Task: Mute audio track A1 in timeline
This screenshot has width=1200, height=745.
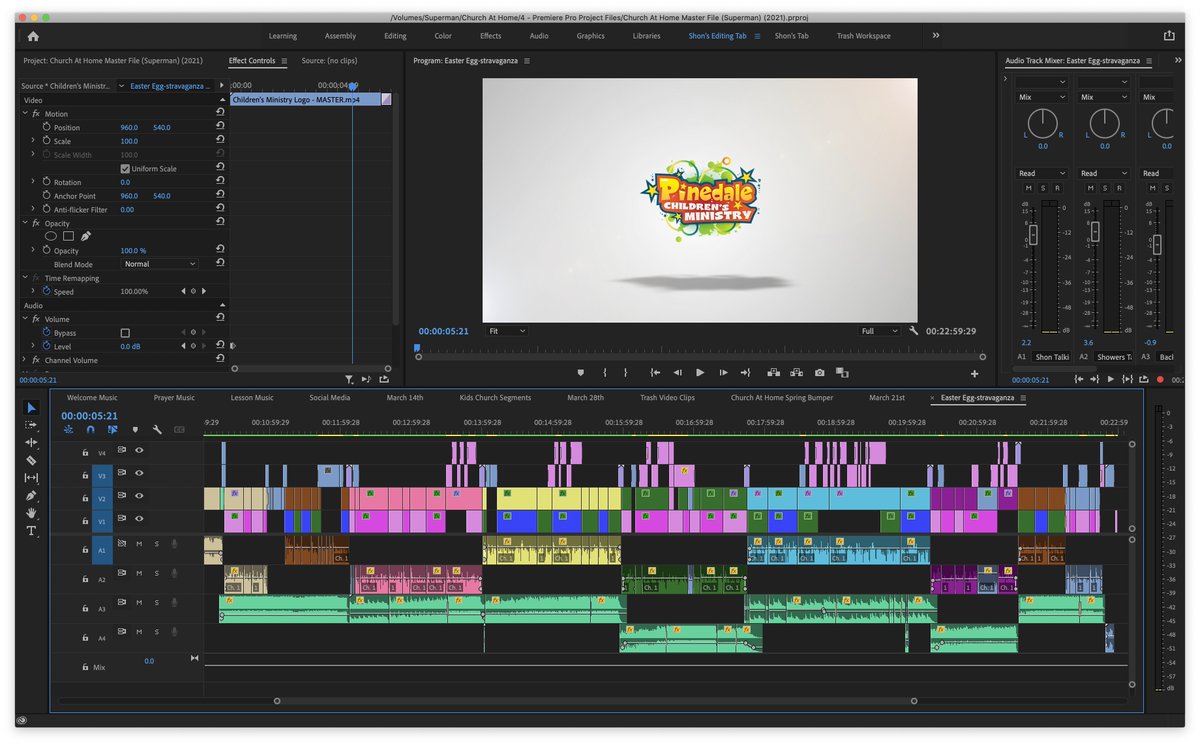Action: coord(138,544)
